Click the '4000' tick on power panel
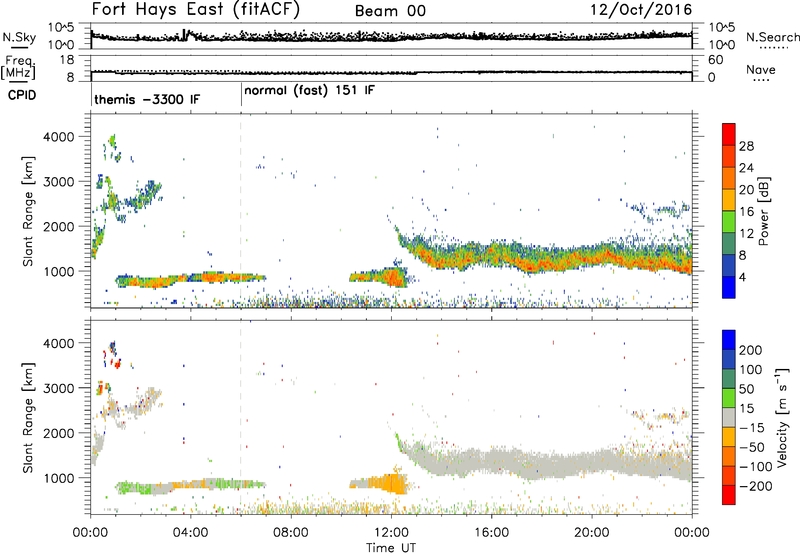The width and height of the screenshot is (800, 554). (x=59, y=137)
